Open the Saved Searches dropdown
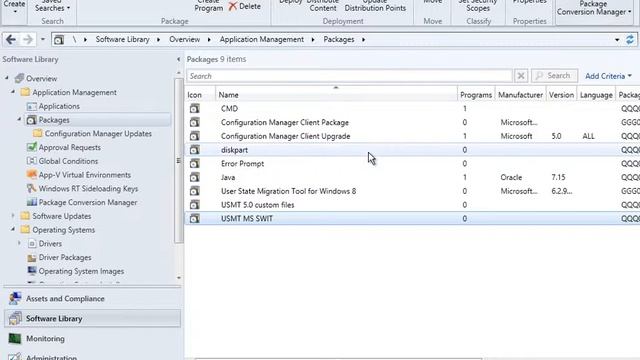Image resolution: width=640 pixels, height=360 pixels. click(52, 6)
